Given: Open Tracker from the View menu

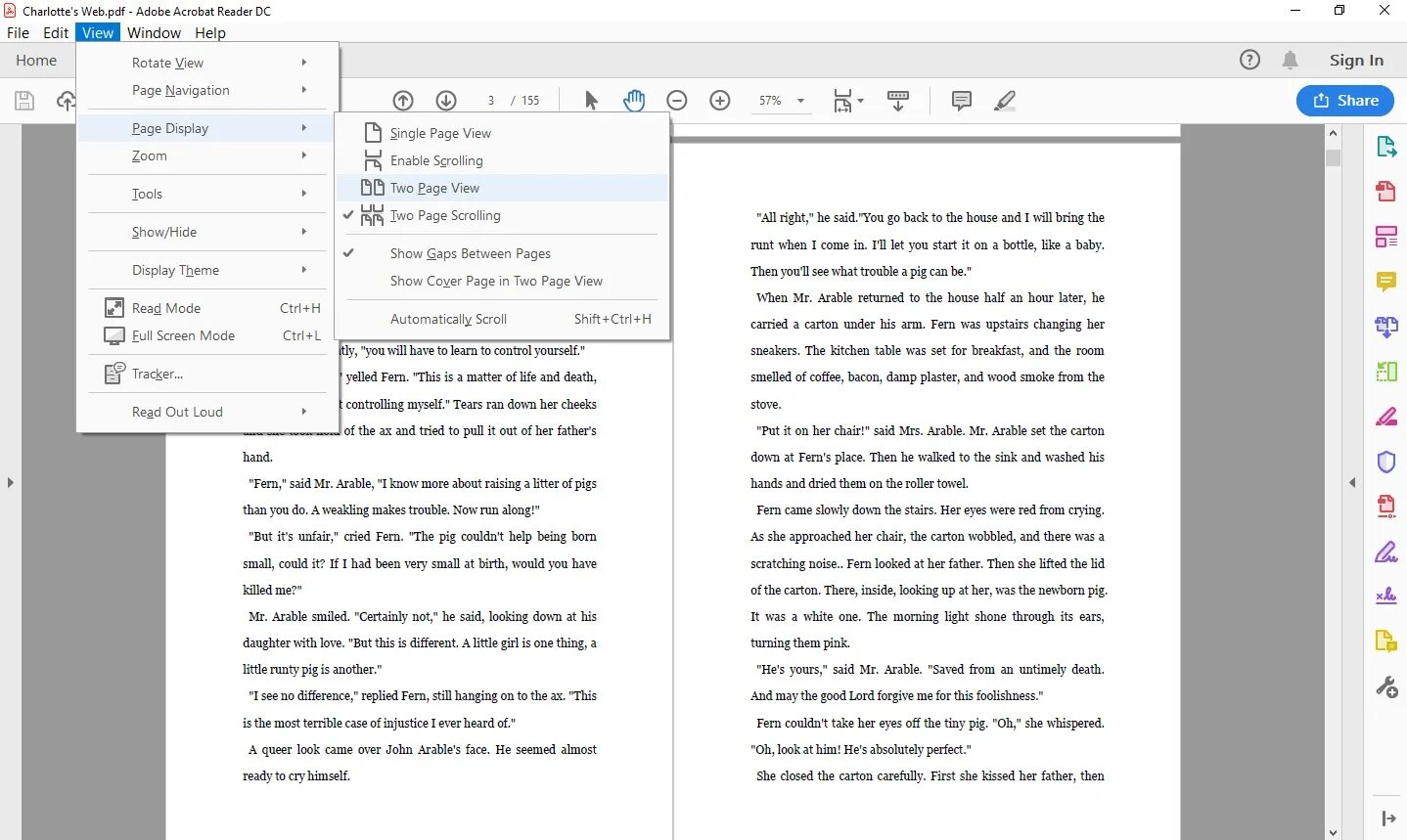Looking at the screenshot, I should click(x=207, y=374).
